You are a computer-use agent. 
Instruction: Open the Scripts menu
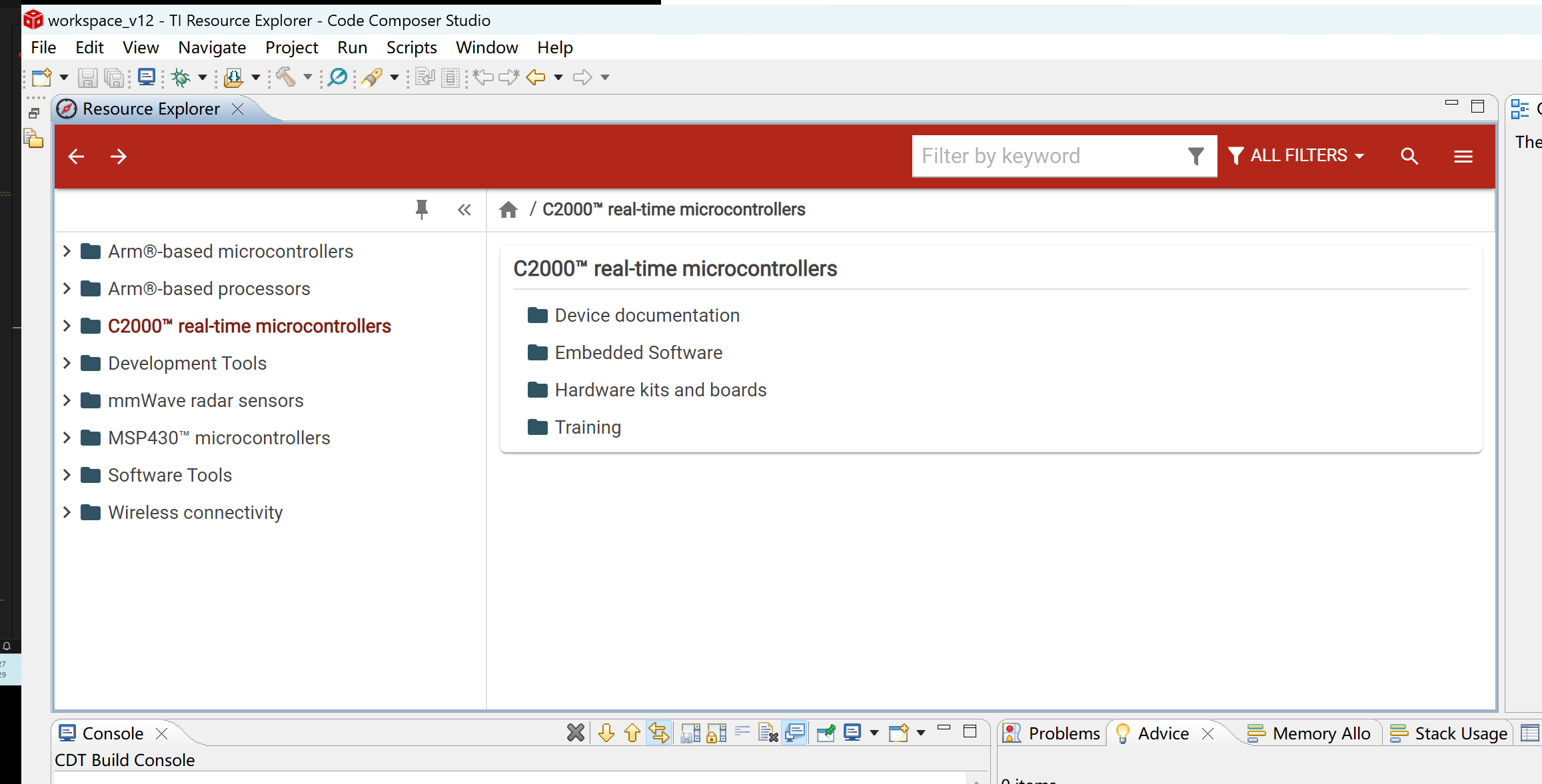[x=411, y=48]
